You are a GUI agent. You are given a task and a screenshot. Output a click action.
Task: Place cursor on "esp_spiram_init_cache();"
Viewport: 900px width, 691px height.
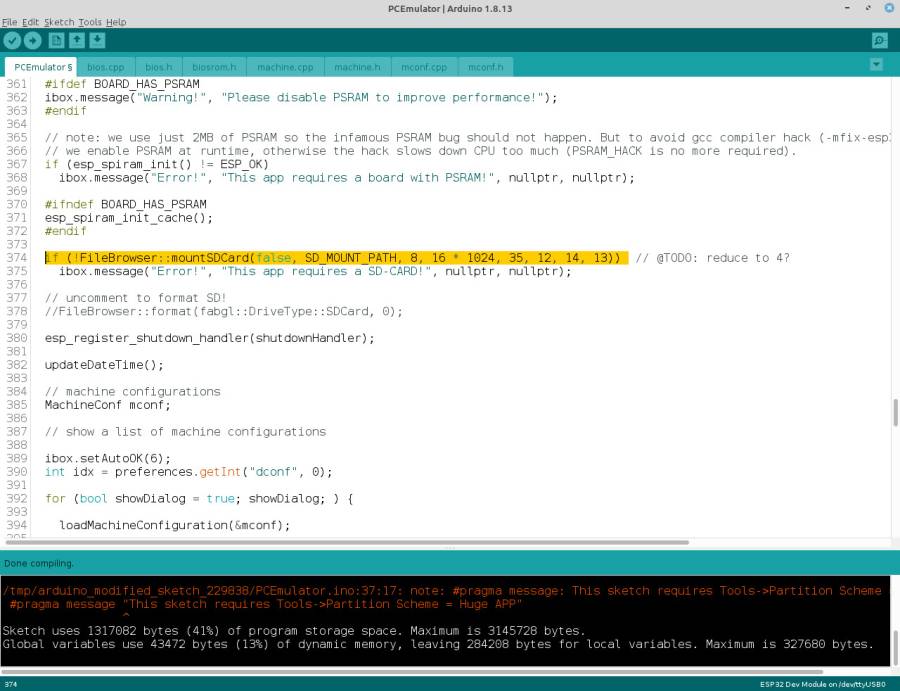click(x=129, y=218)
